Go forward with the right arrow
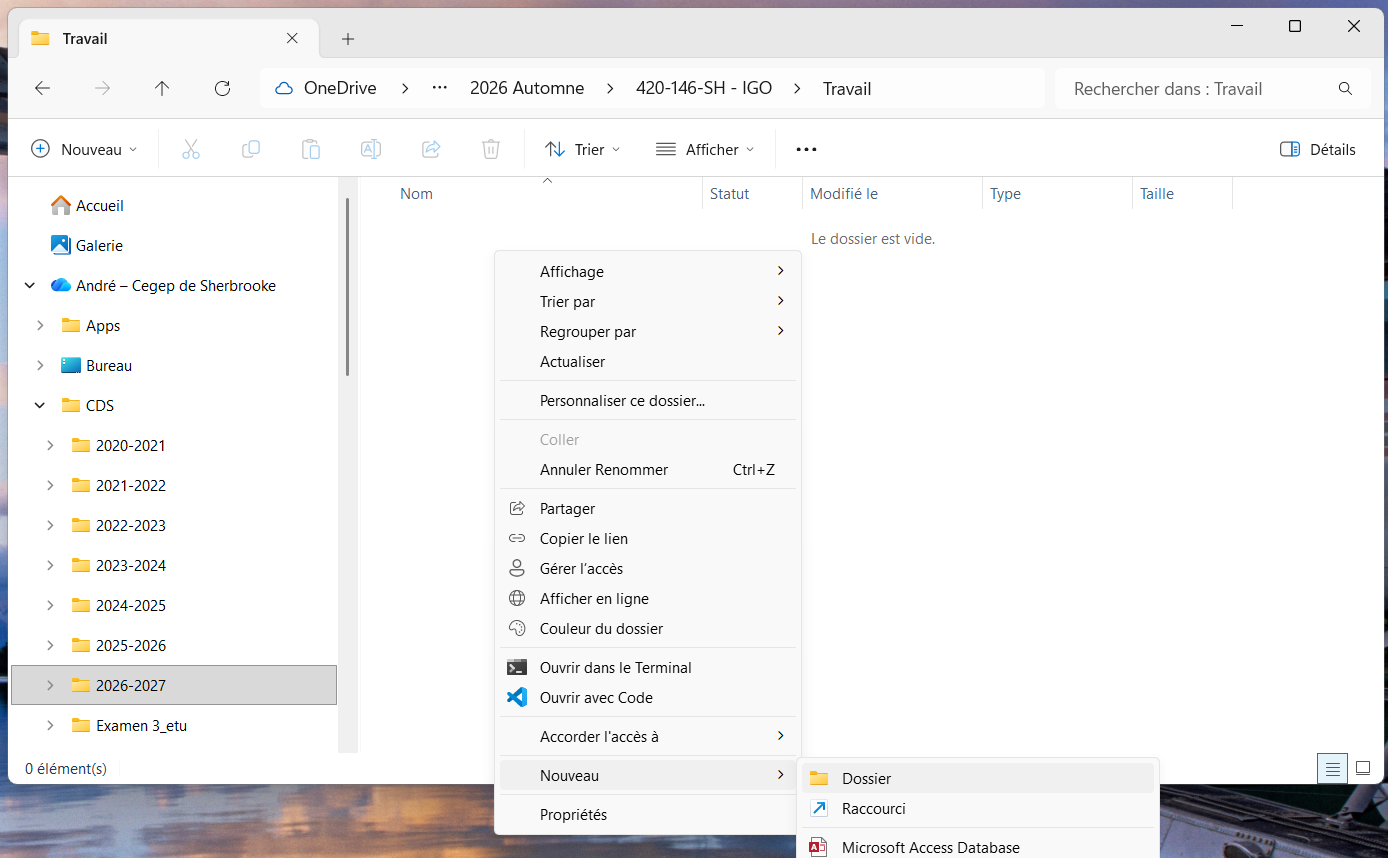Viewport: 1388px width, 858px height. (x=102, y=88)
